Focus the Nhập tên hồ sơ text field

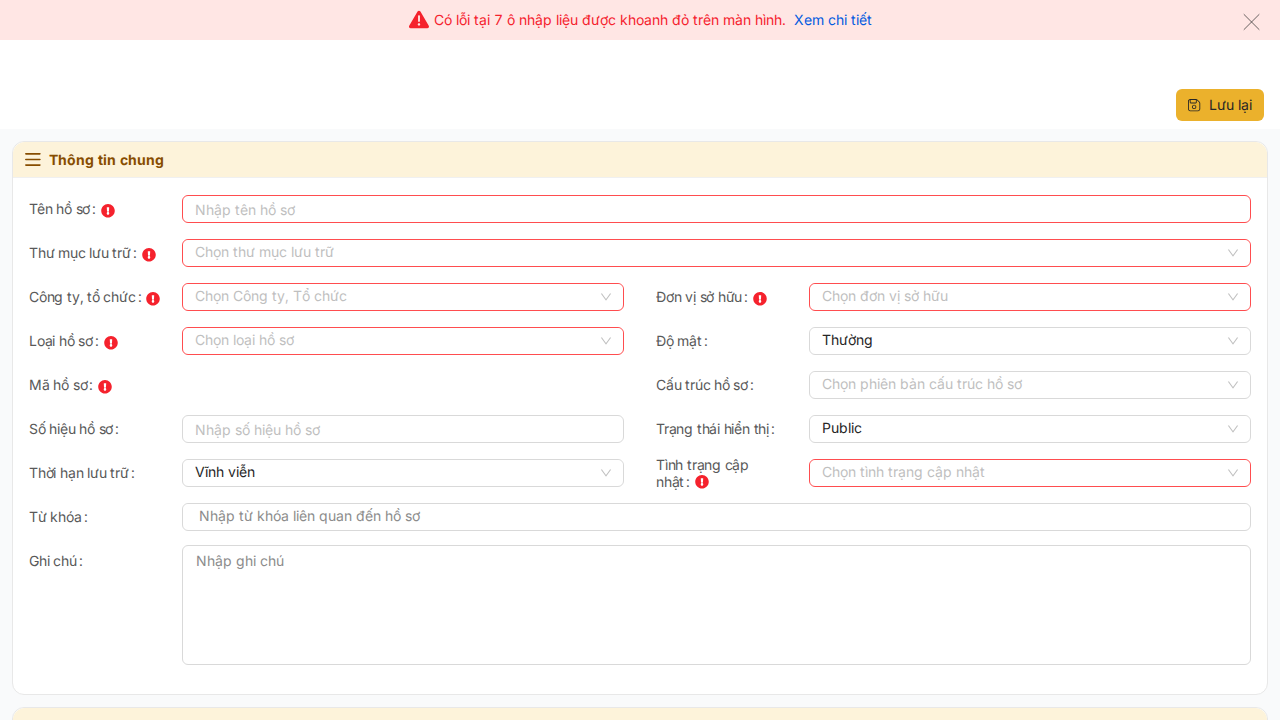pos(715,209)
